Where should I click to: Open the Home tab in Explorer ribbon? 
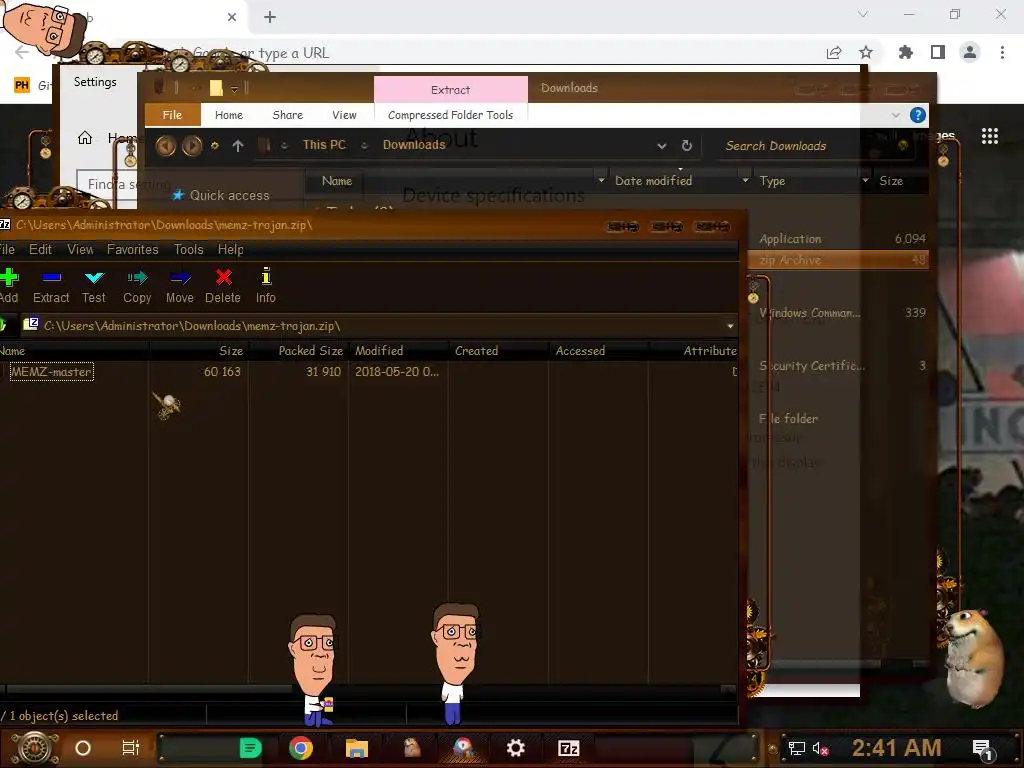(x=229, y=115)
